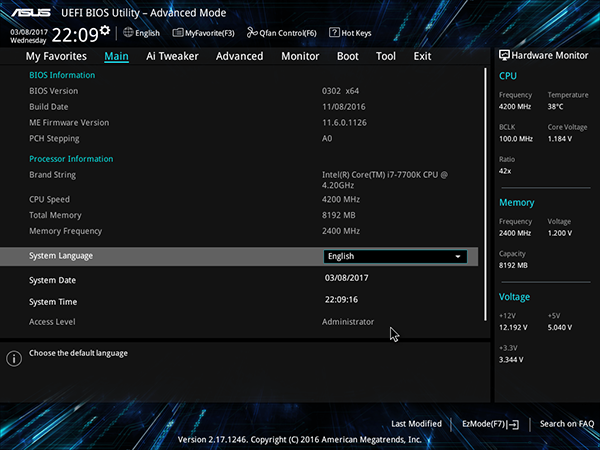This screenshot has height=450, width=600.
Task: Click the Total Memory value 8192 MB
Action: 338,215
